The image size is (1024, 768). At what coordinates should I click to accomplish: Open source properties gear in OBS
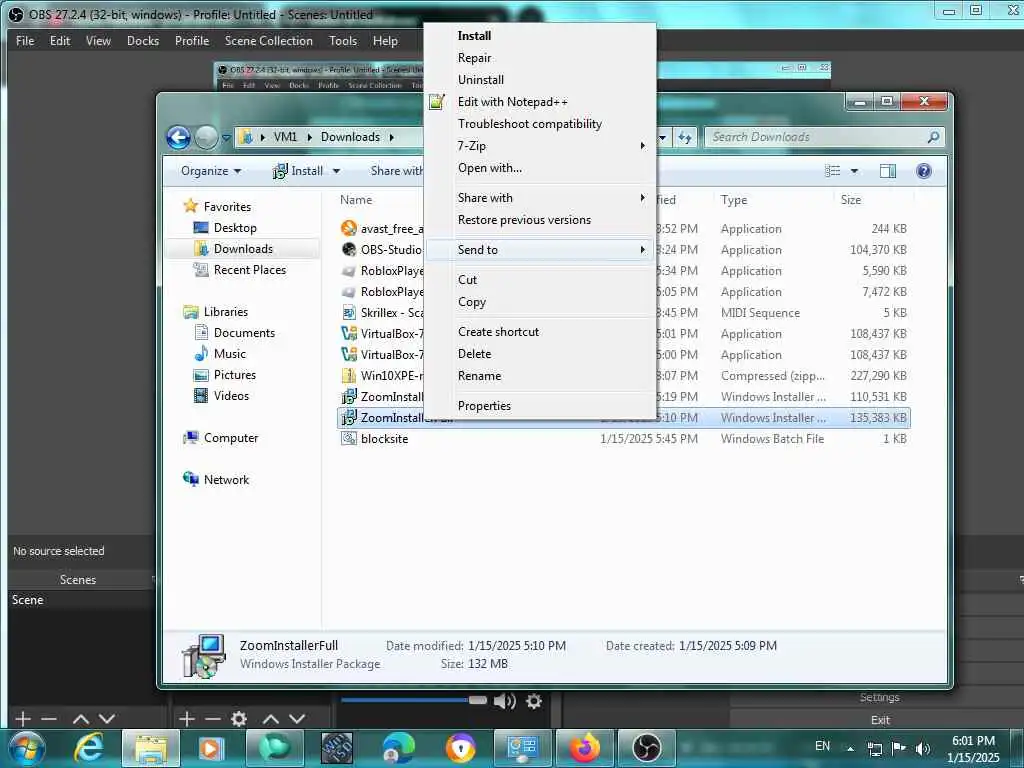point(239,719)
